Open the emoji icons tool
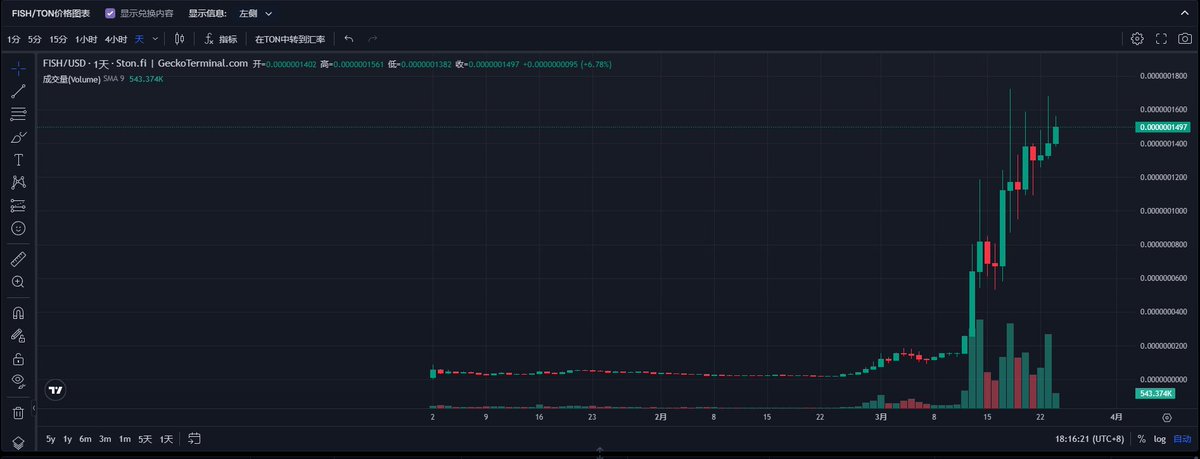The image size is (1200, 459). (x=18, y=228)
